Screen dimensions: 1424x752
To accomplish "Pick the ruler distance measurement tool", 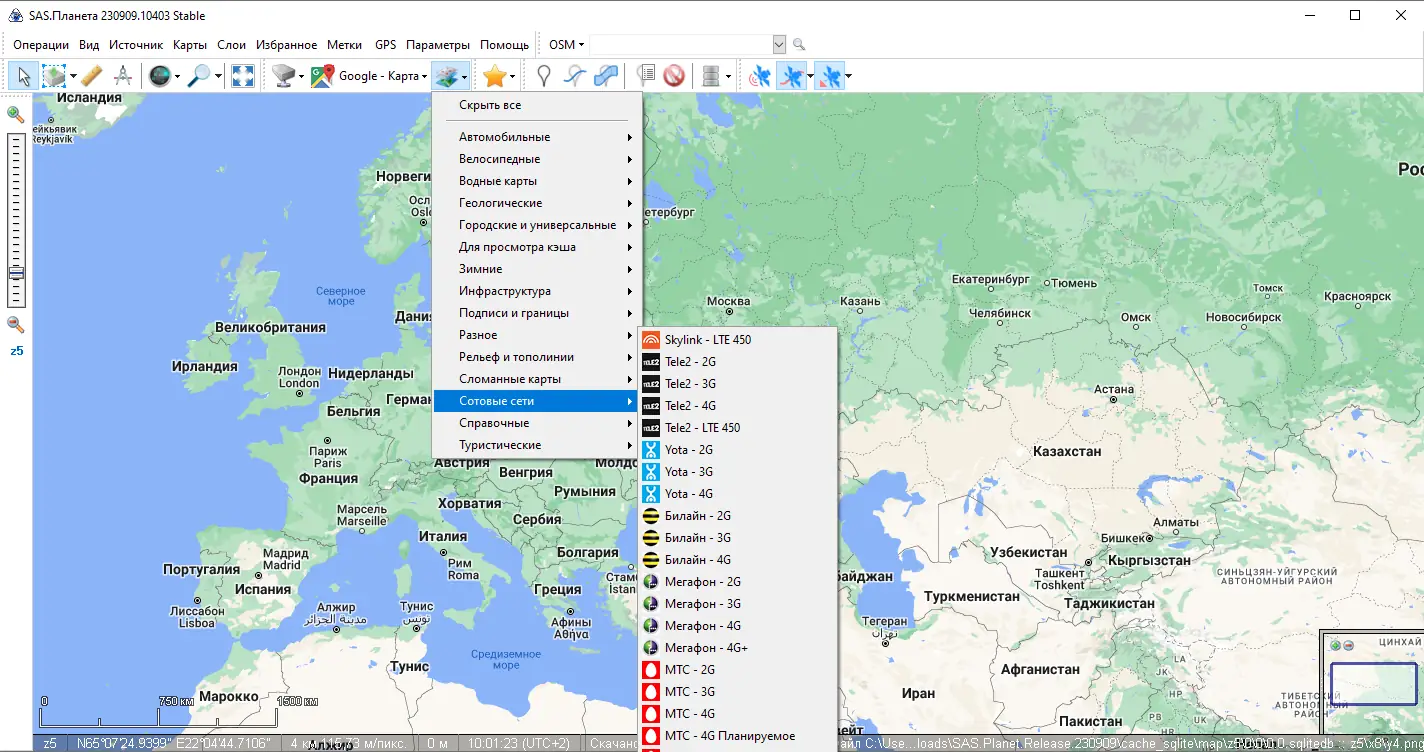I will [x=92, y=75].
